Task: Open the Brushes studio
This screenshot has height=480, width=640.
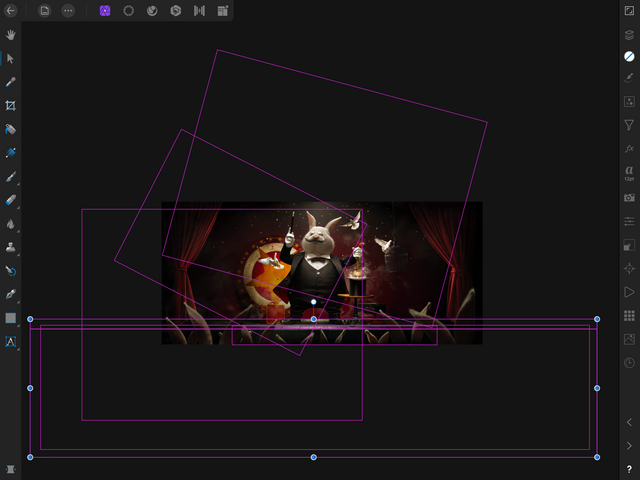Action: [x=629, y=78]
